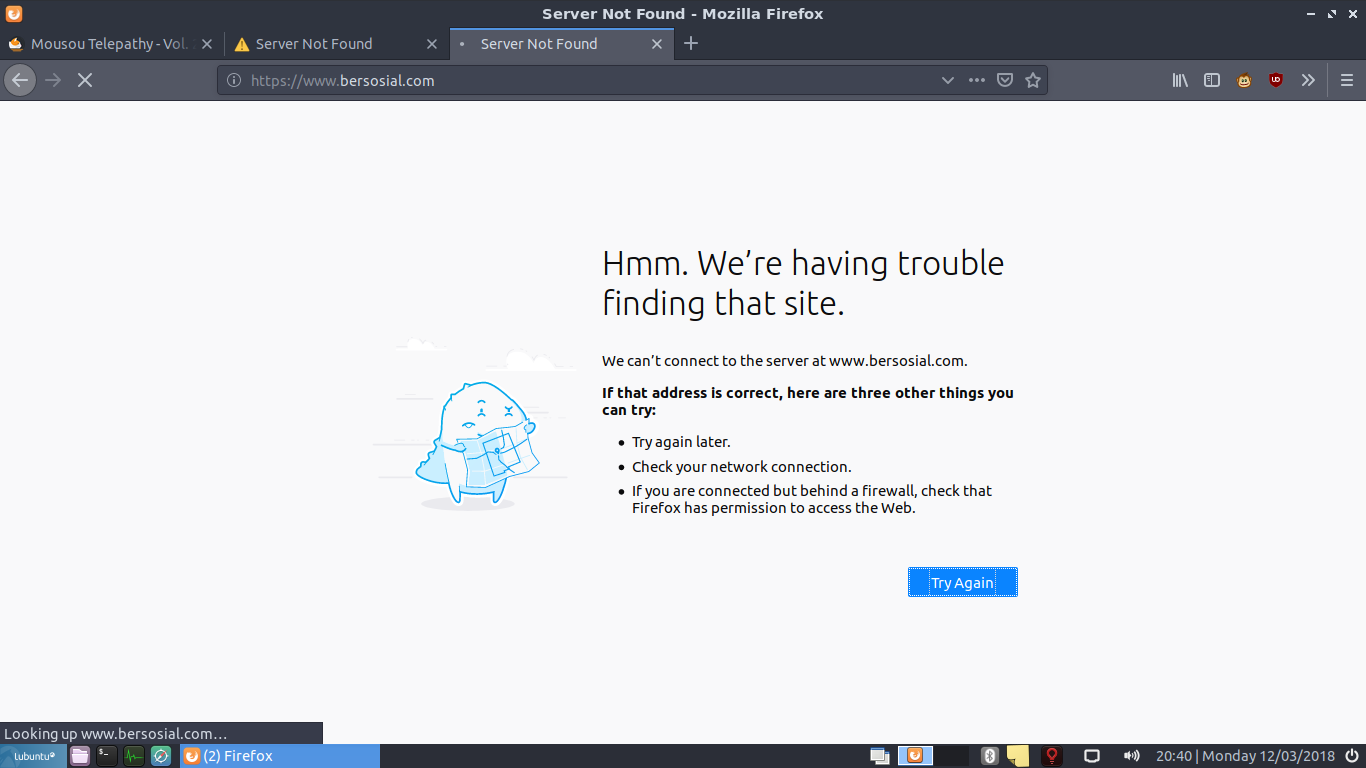This screenshot has height=768, width=1366.
Task: Switch to second workspace in pager
Action: coord(952,756)
